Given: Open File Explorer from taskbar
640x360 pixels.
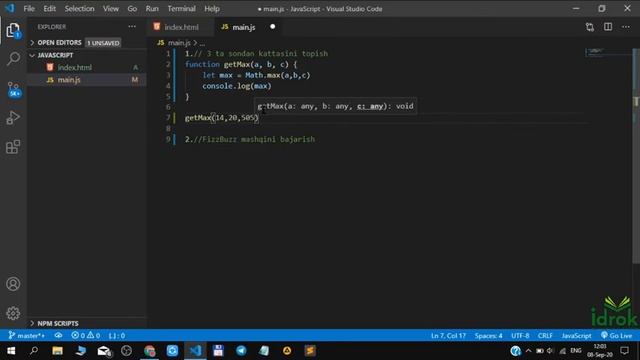Looking at the screenshot, I should (57, 351).
